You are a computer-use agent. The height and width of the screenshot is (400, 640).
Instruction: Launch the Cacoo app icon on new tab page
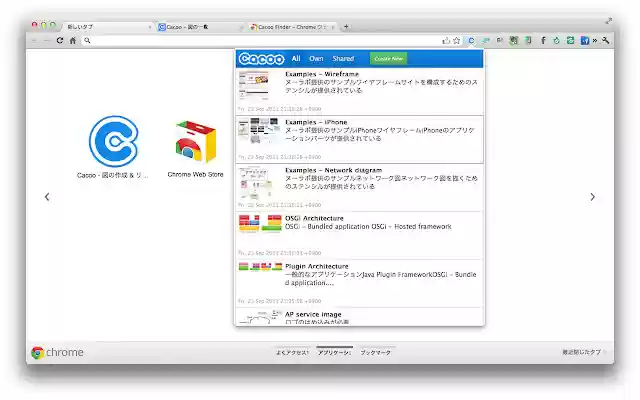[113, 141]
